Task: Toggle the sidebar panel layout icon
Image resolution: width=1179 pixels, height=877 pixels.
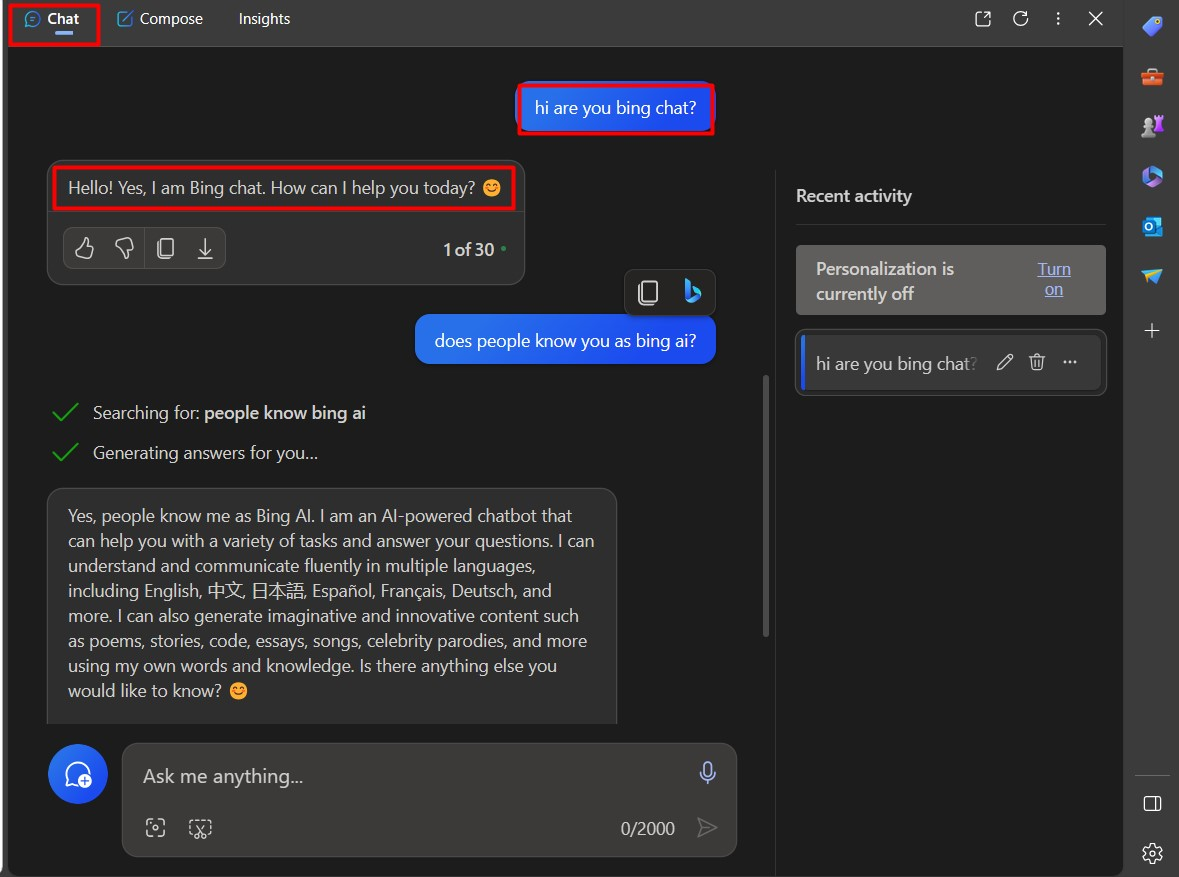Action: 1152,803
